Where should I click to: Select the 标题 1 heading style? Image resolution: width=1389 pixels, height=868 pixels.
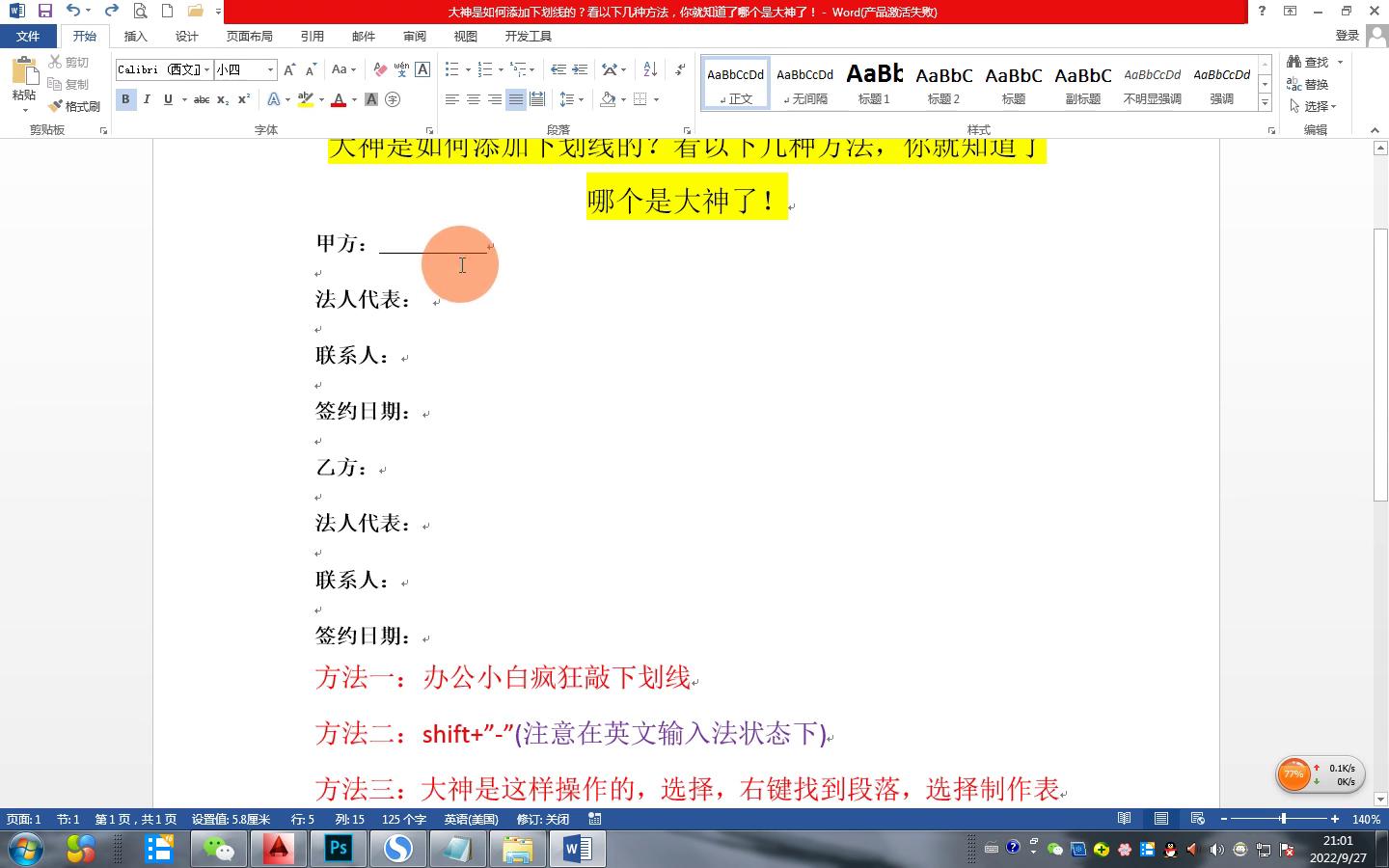pos(874,83)
